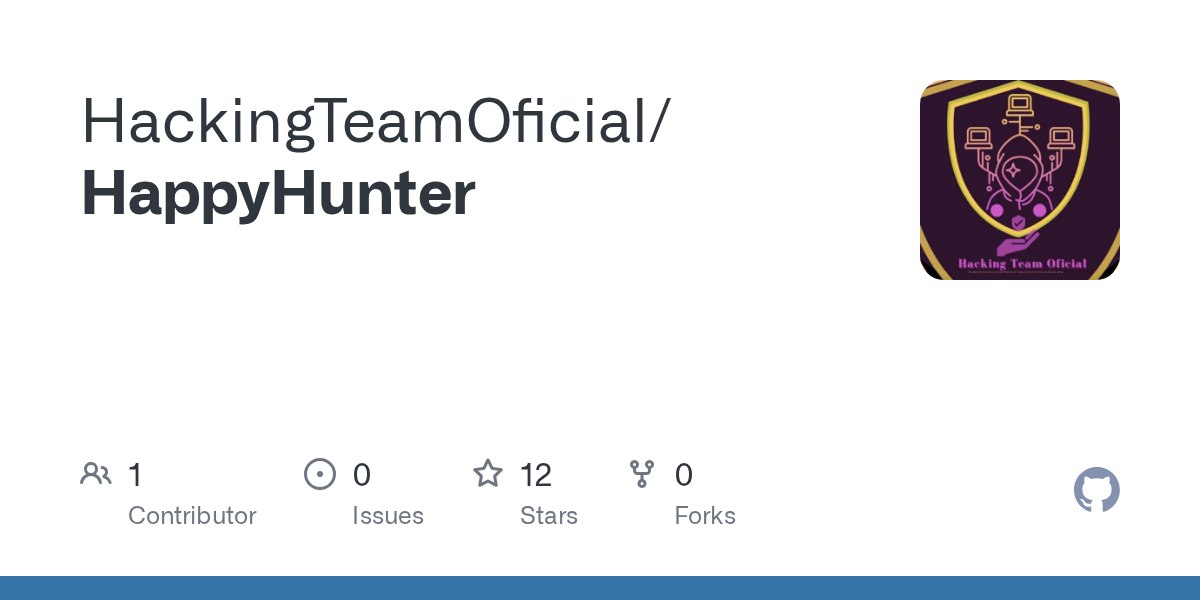Click the stars count 12
This screenshot has height=600, width=1200.
(x=535, y=475)
